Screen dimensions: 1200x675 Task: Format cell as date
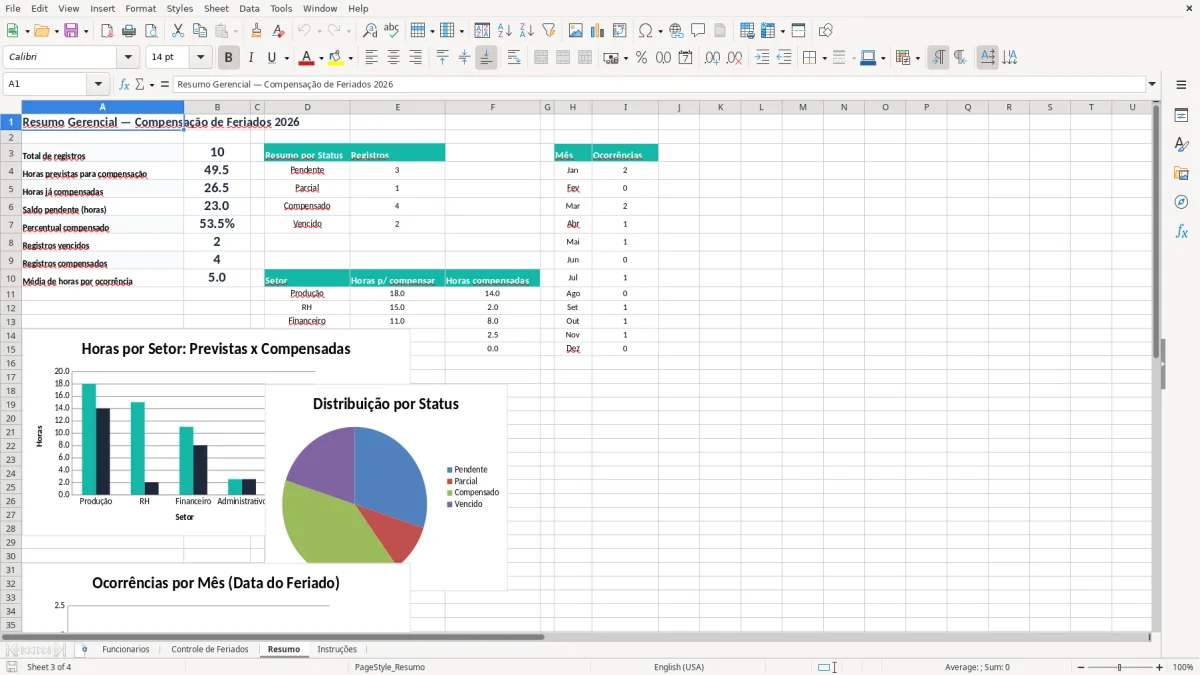point(685,58)
